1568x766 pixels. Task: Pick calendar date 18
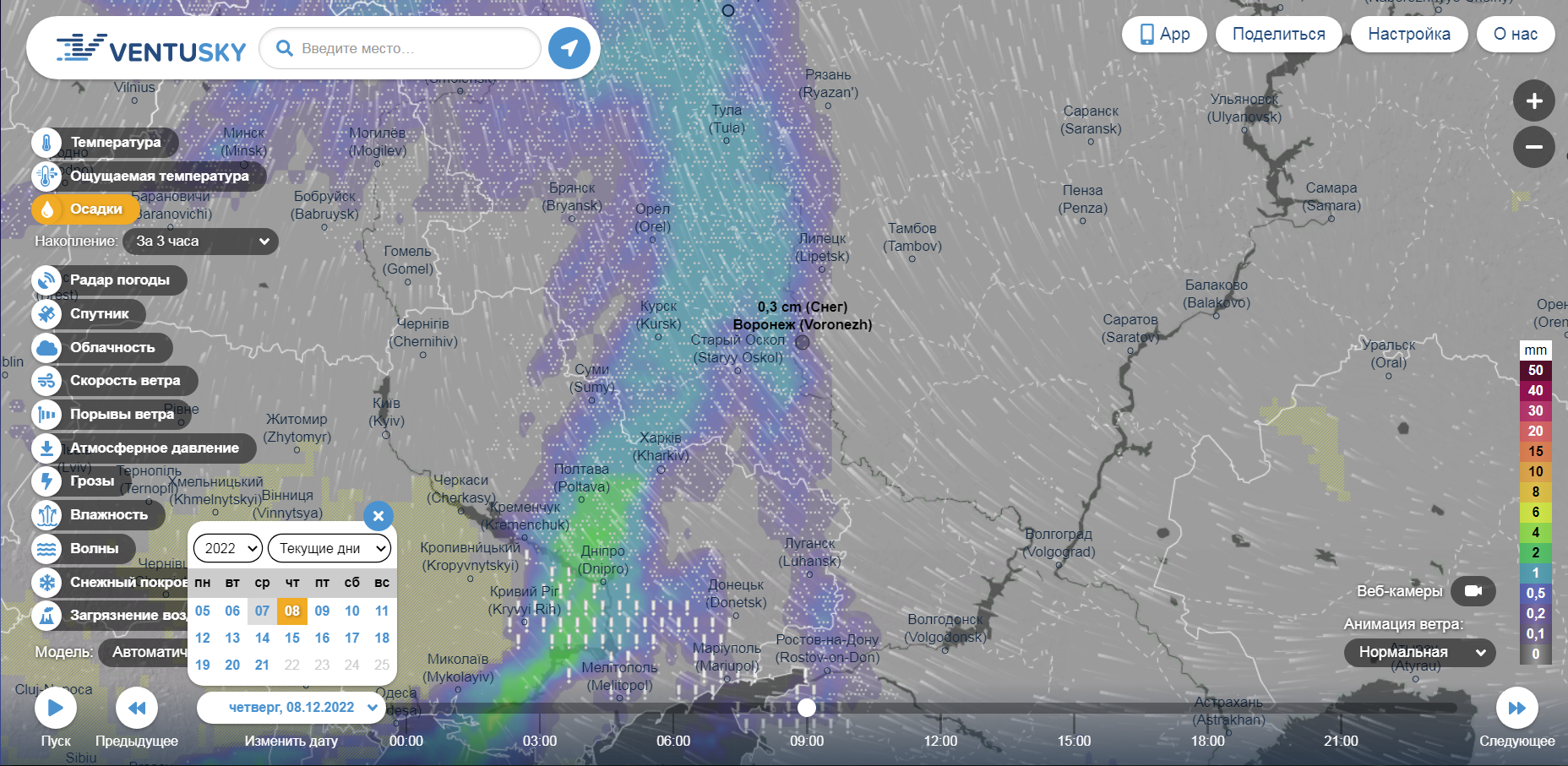(382, 638)
